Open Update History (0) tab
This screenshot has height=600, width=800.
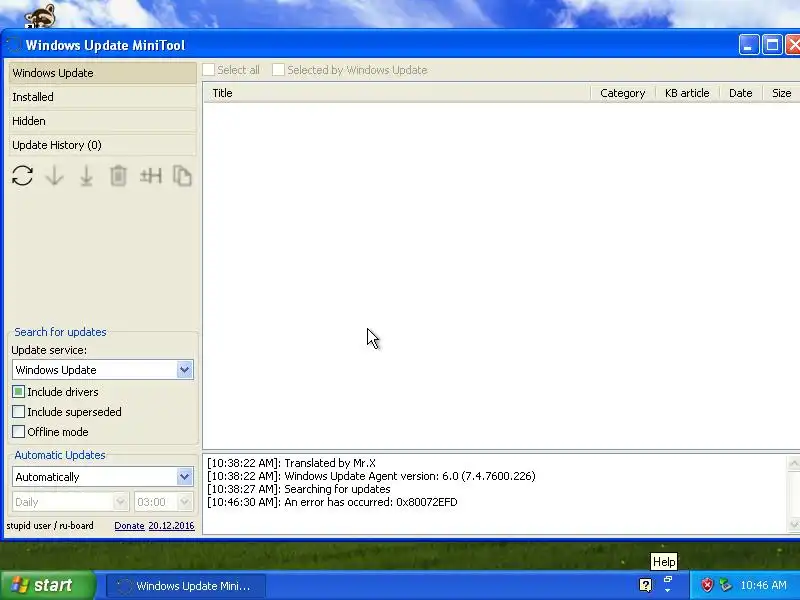coord(102,145)
